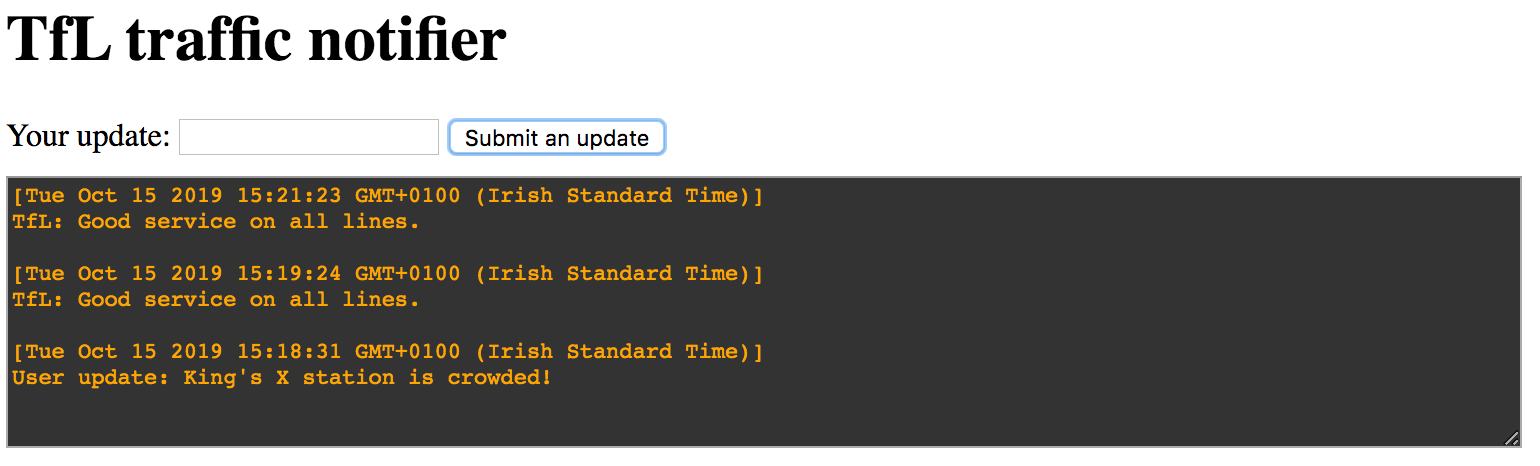This screenshot has height=466, width=1540.
Task: Click the Submit an update button
Action: 557,137
